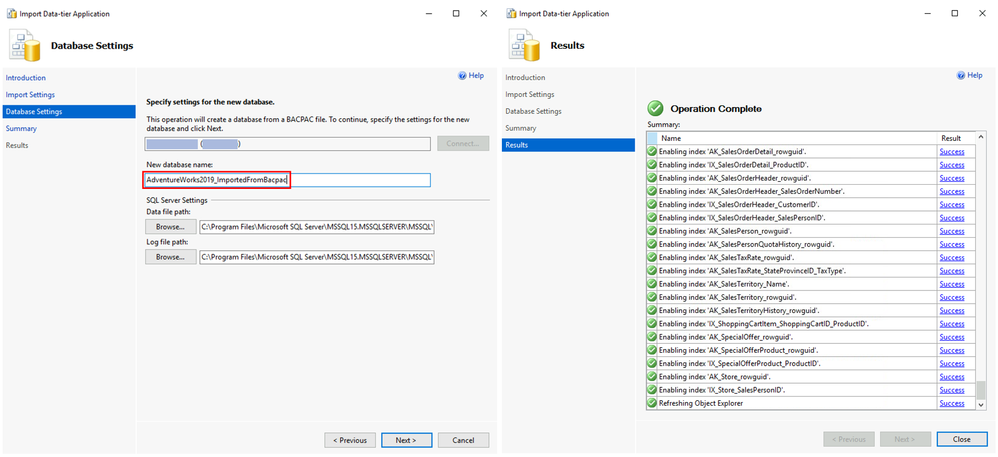This screenshot has width=998, height=457.
Task: Click success icon for 'AK_SalesOrderDetail_rowguid' row
Action: click(x=652, y=151)
